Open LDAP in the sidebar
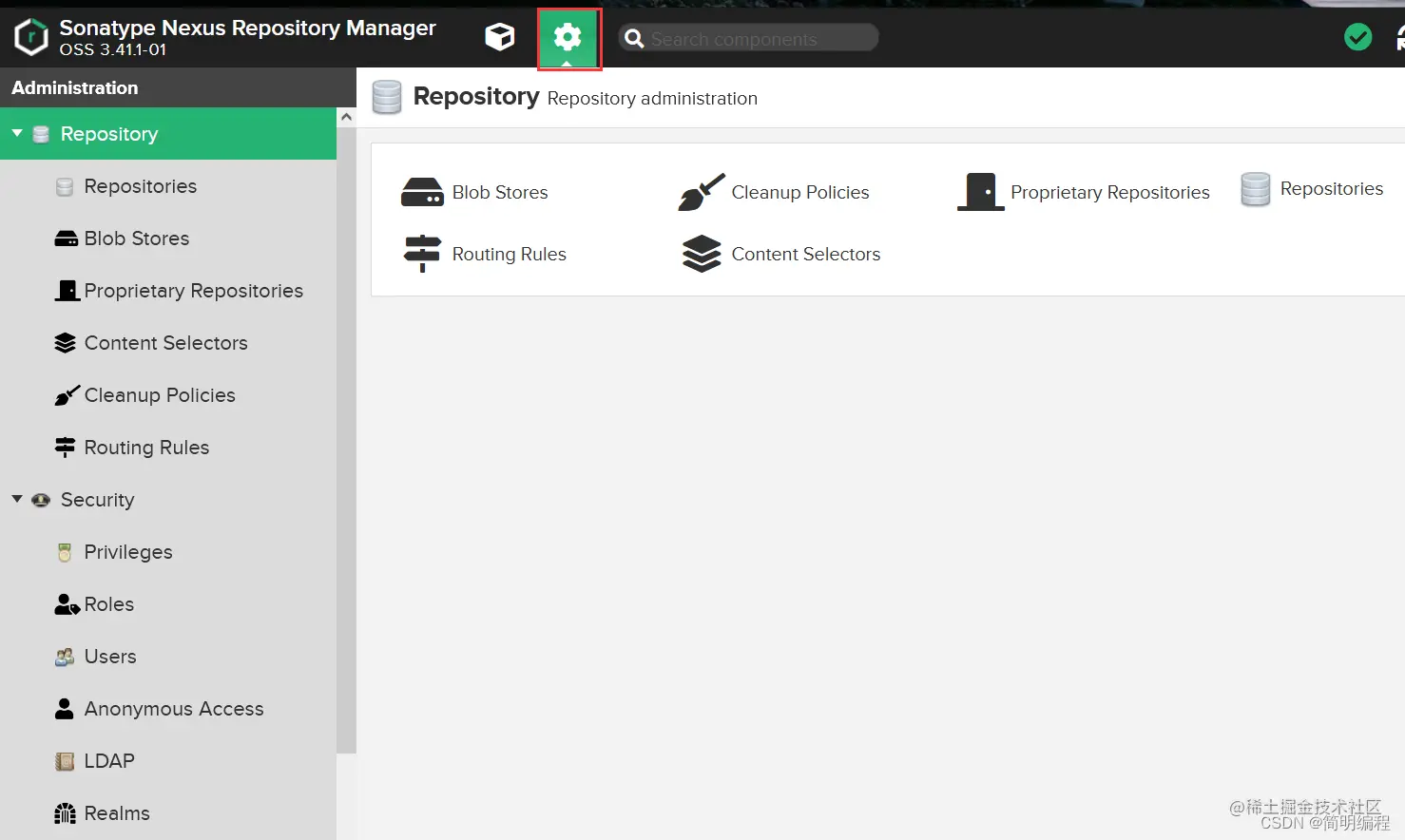The image size is (1405, 840). point(168,761)
